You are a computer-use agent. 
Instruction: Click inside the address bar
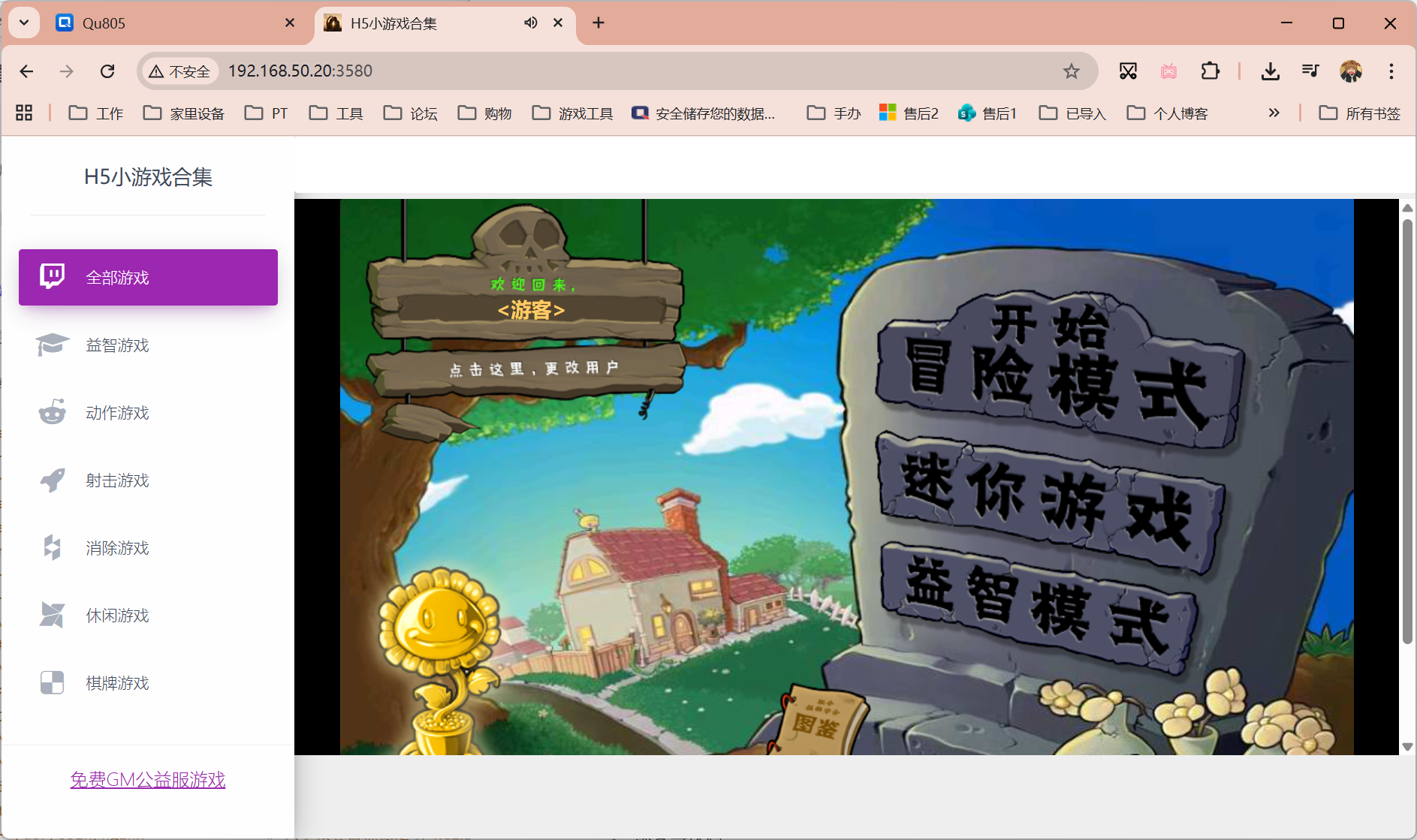point(526,71)
